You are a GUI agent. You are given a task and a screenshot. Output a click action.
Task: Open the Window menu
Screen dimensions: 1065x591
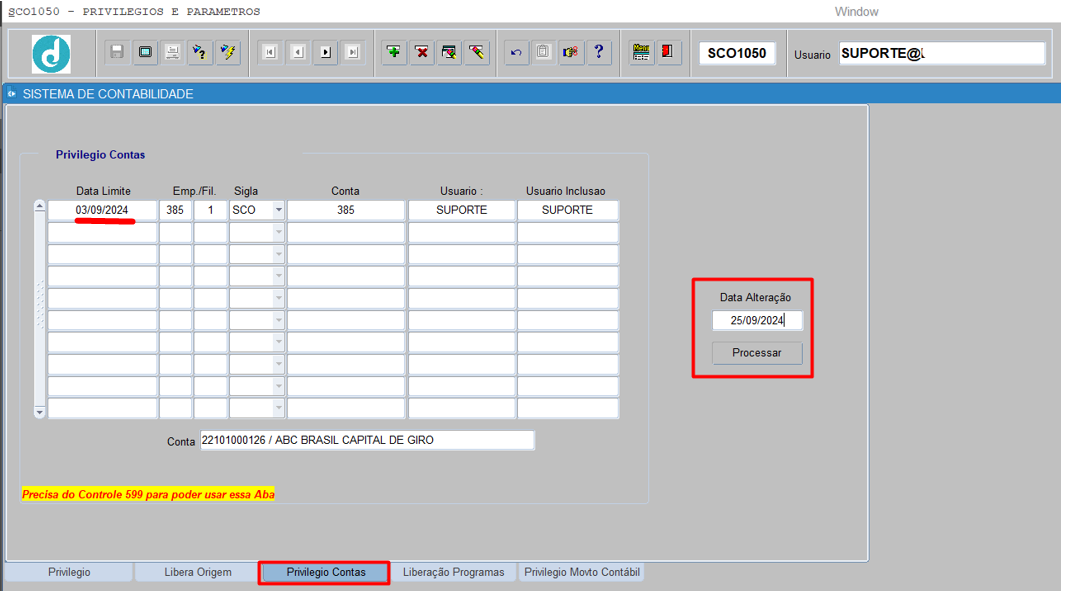(856, 12)
